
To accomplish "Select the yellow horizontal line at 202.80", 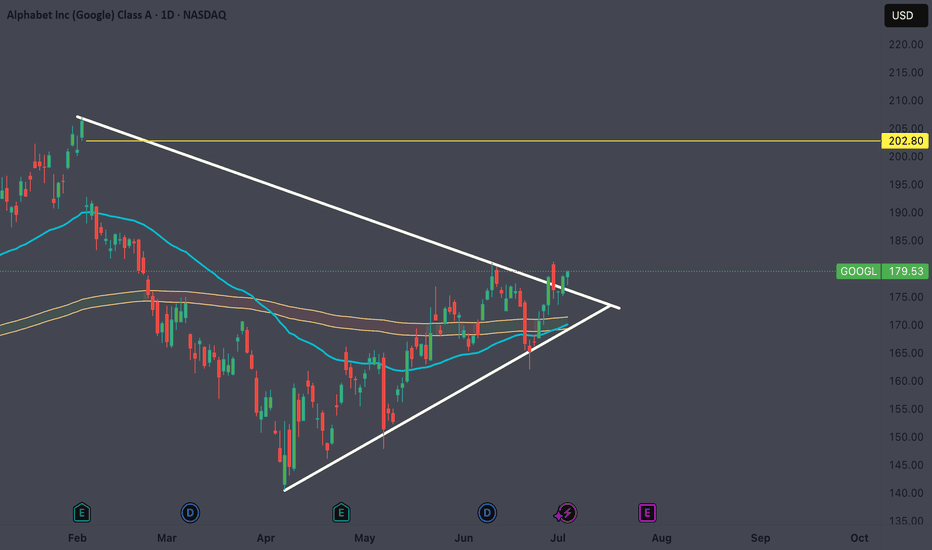I will pos(483,141).
